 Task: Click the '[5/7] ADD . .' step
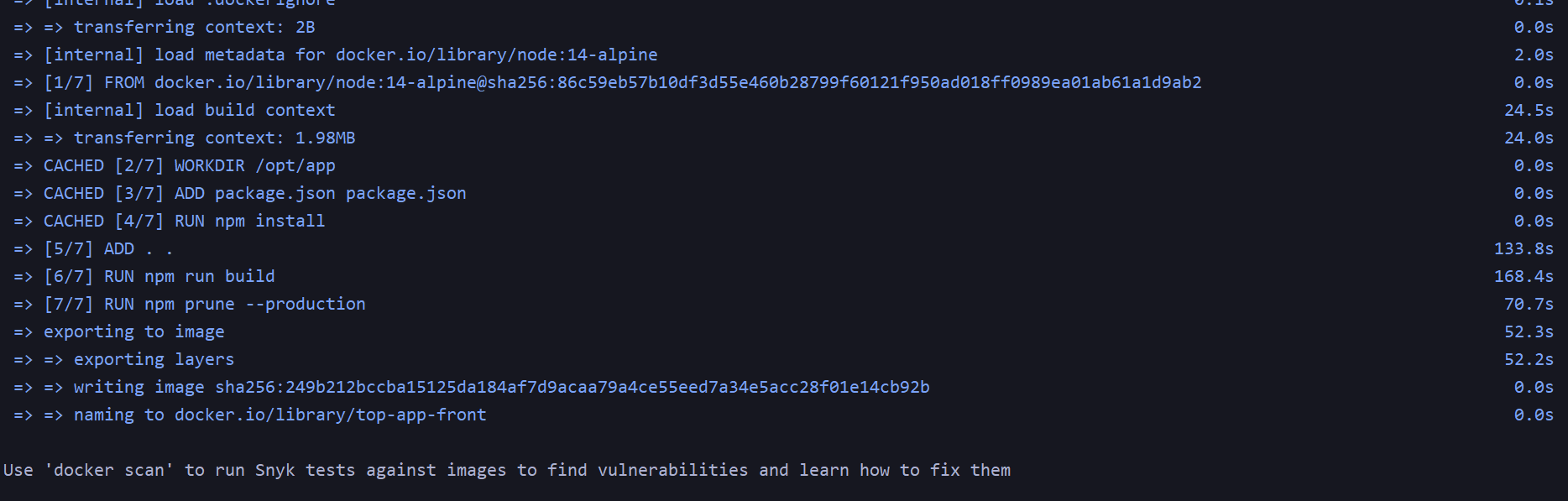(108, 248)
